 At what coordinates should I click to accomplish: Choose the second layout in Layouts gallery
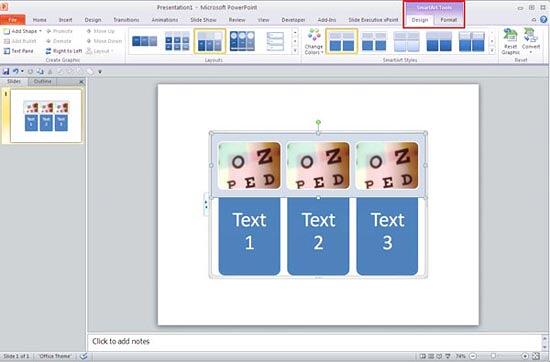(177, 41)
